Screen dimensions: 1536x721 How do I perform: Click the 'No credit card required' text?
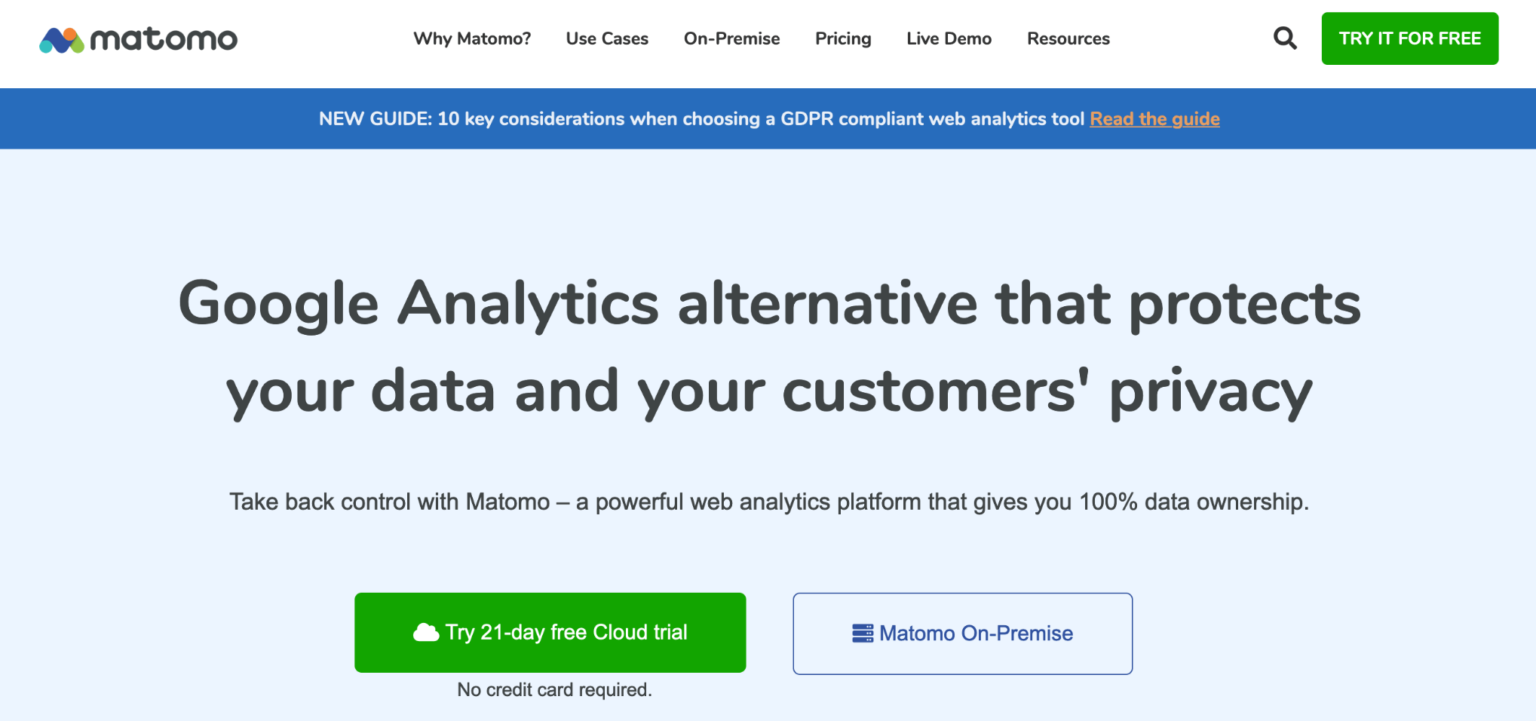tap(553, 689)
